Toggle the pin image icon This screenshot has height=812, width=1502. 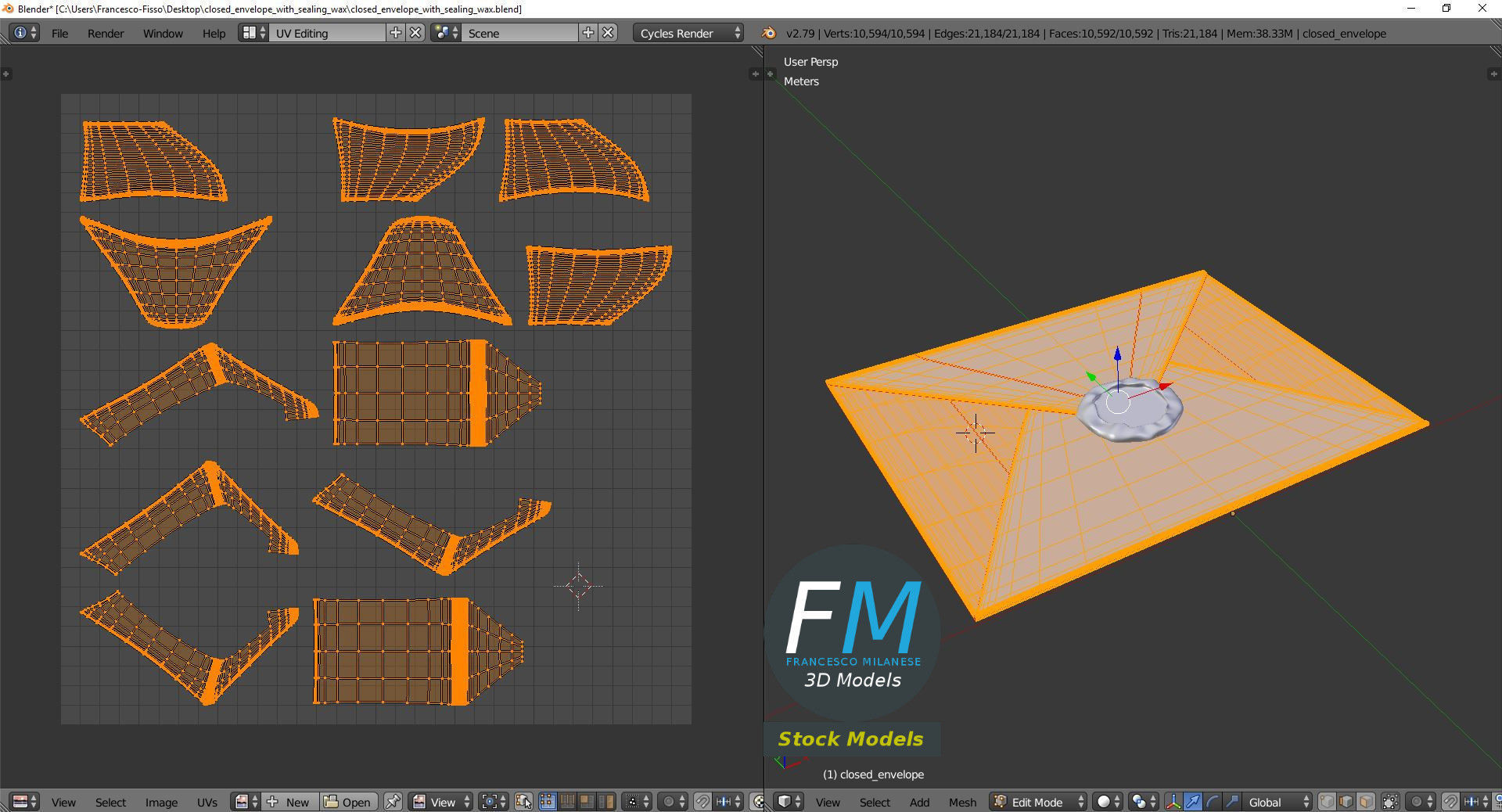click(393, 802)
